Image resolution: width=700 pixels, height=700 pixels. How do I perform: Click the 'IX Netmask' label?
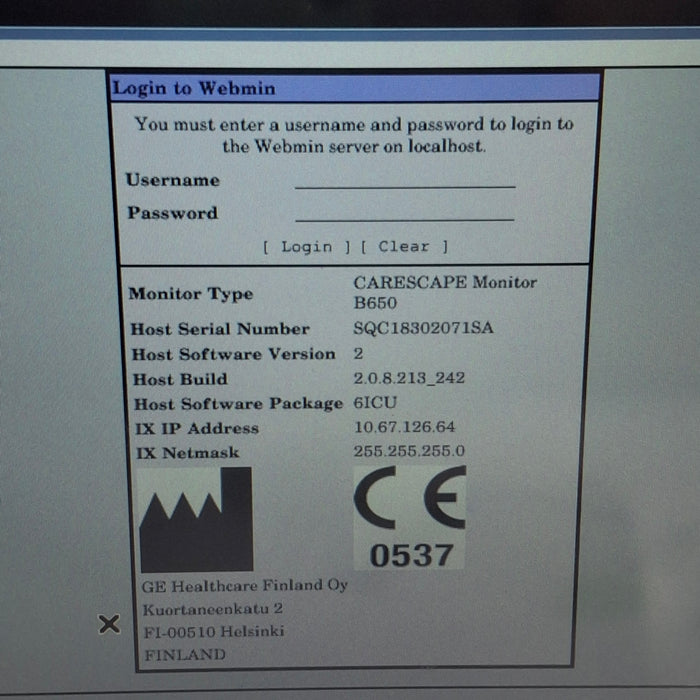pyautogui.click(x=188, y=453)
